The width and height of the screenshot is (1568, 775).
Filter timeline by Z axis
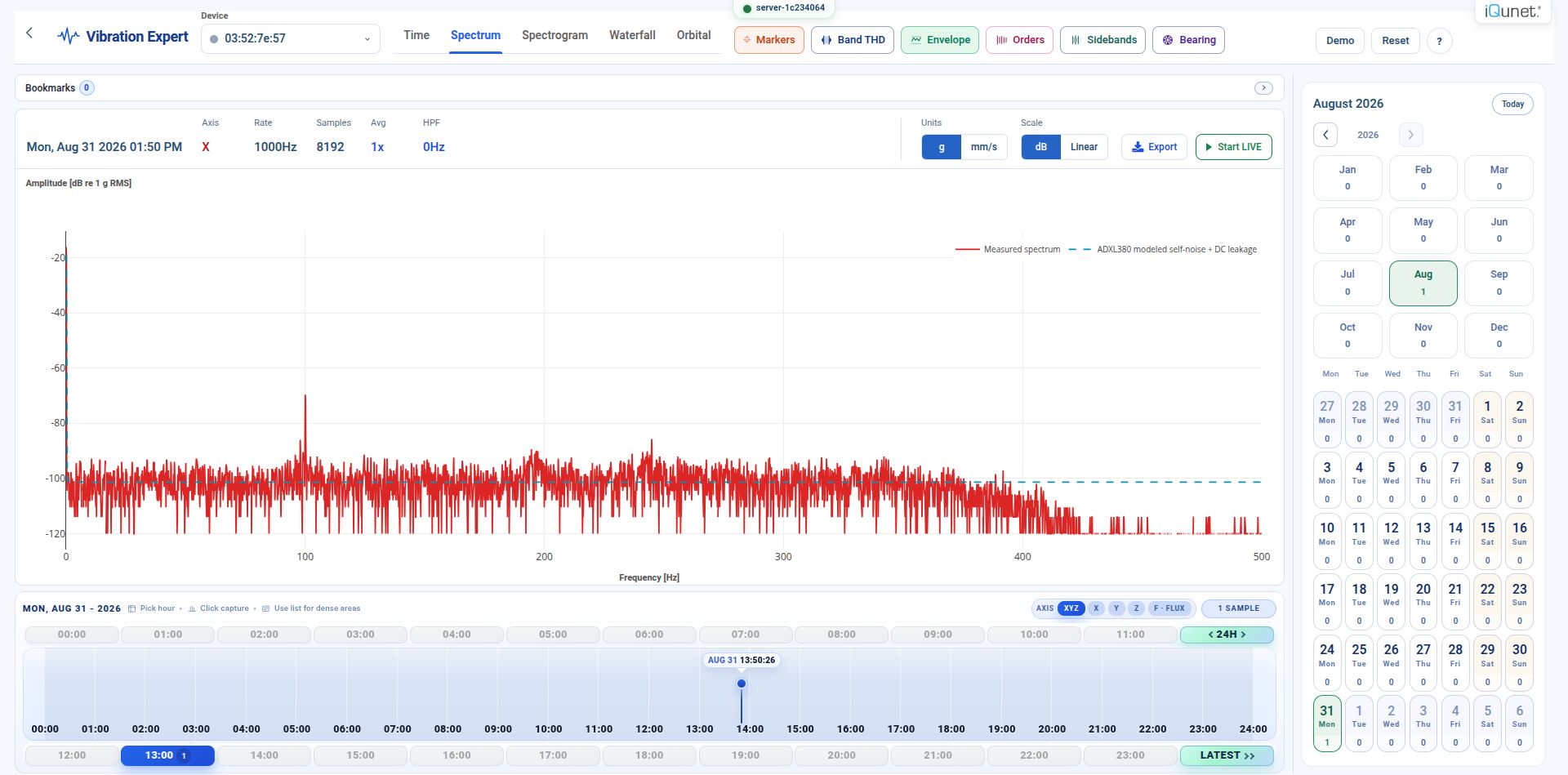coord(1136,608)
